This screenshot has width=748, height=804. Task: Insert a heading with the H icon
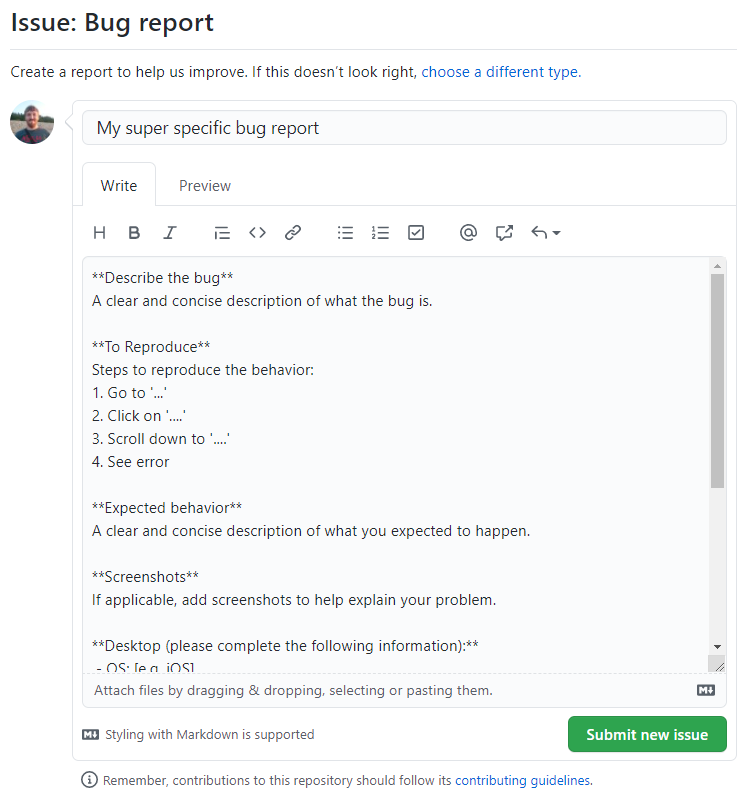(99, 233)
